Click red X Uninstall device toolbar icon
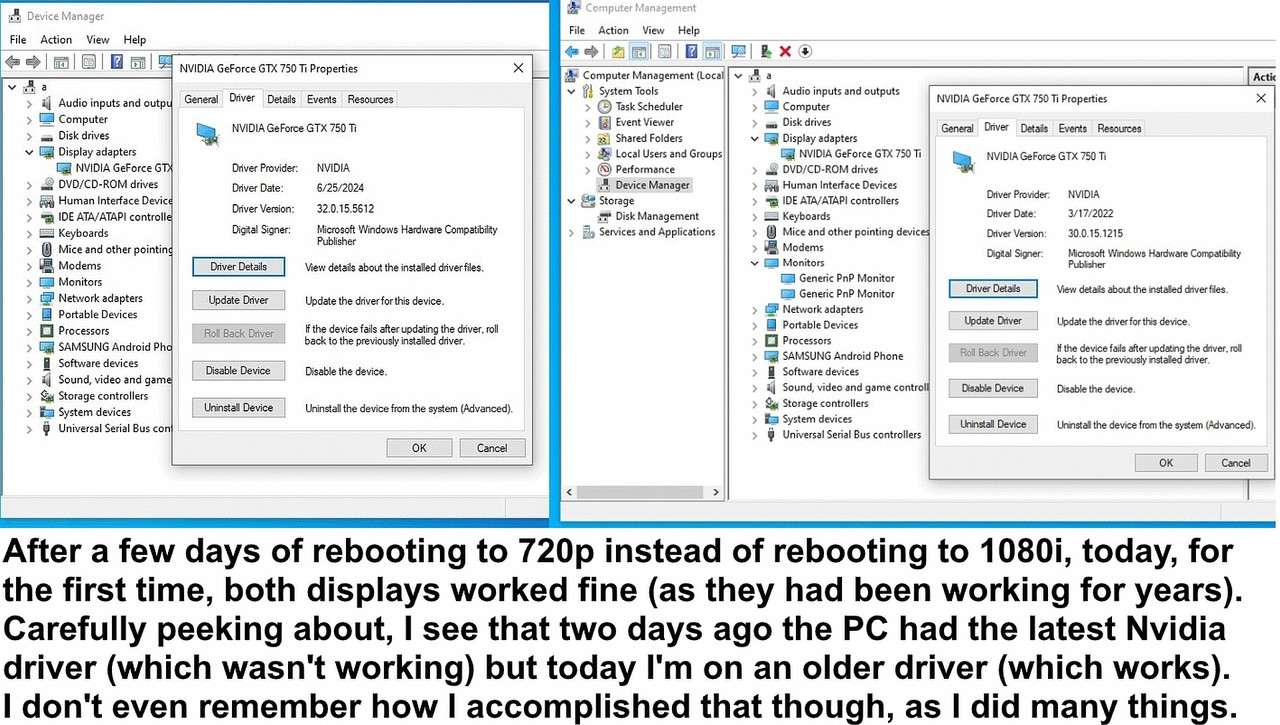Screen dimensions: 1280x725 (785, 51)
